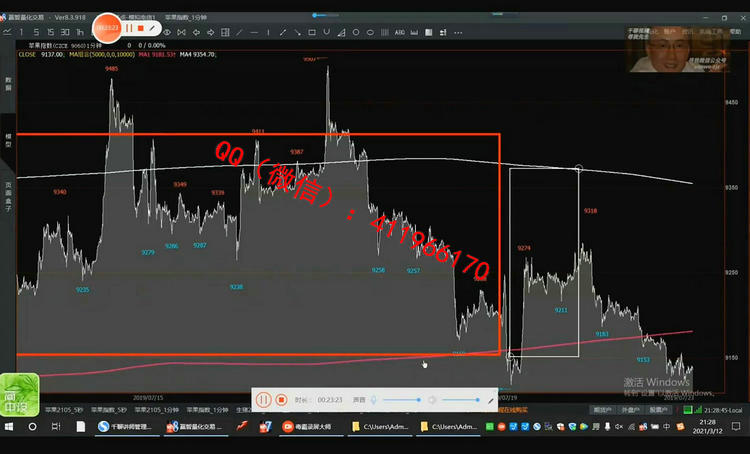Click the 外盘户 status button
The image size is (750, 454).
(630, 410)
